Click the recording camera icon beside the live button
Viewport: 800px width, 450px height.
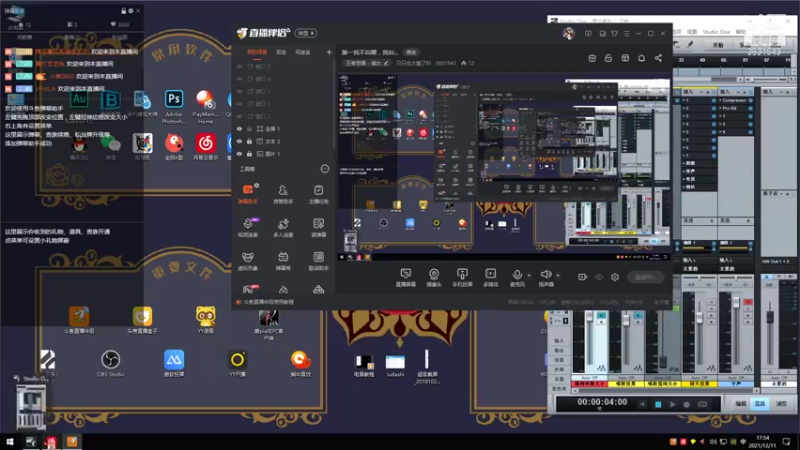(582, 277)
